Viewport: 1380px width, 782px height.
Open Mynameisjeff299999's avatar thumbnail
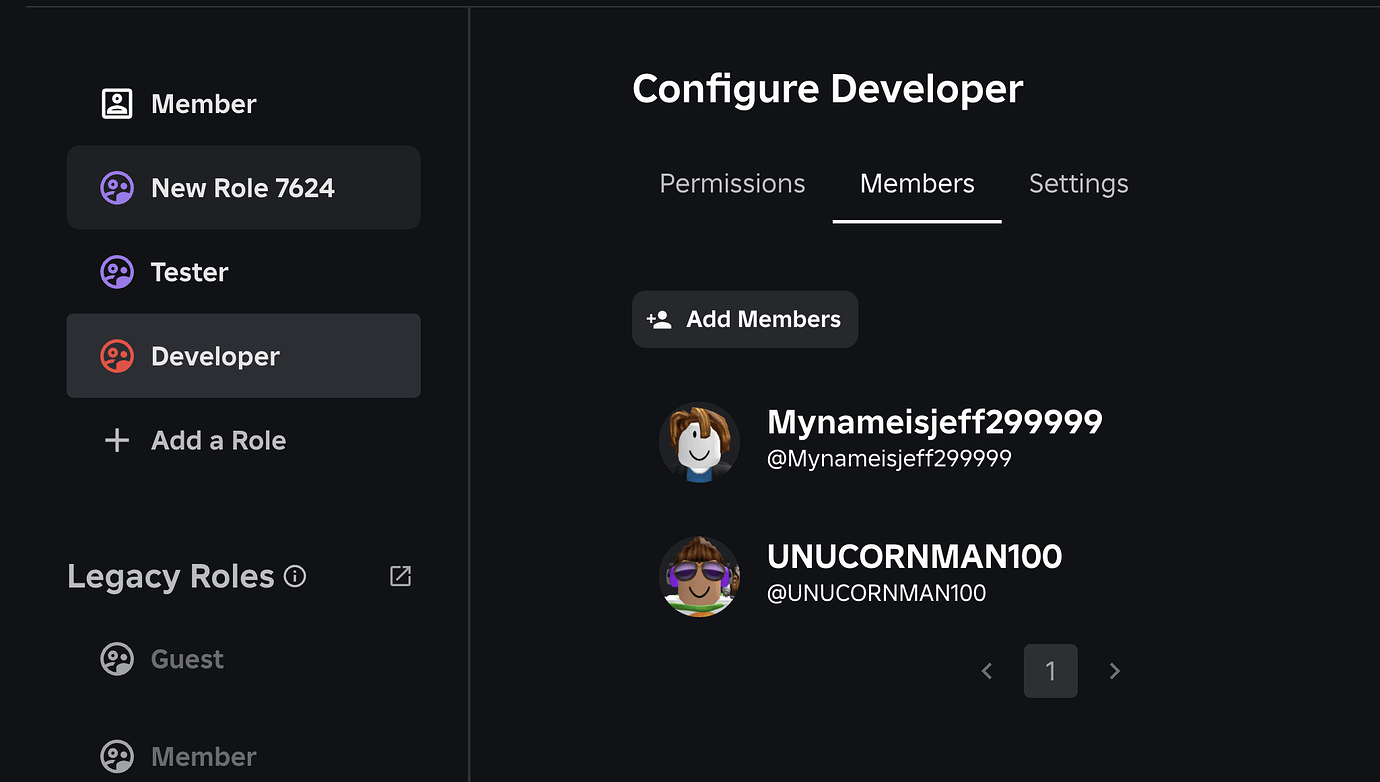coord(699,442)
